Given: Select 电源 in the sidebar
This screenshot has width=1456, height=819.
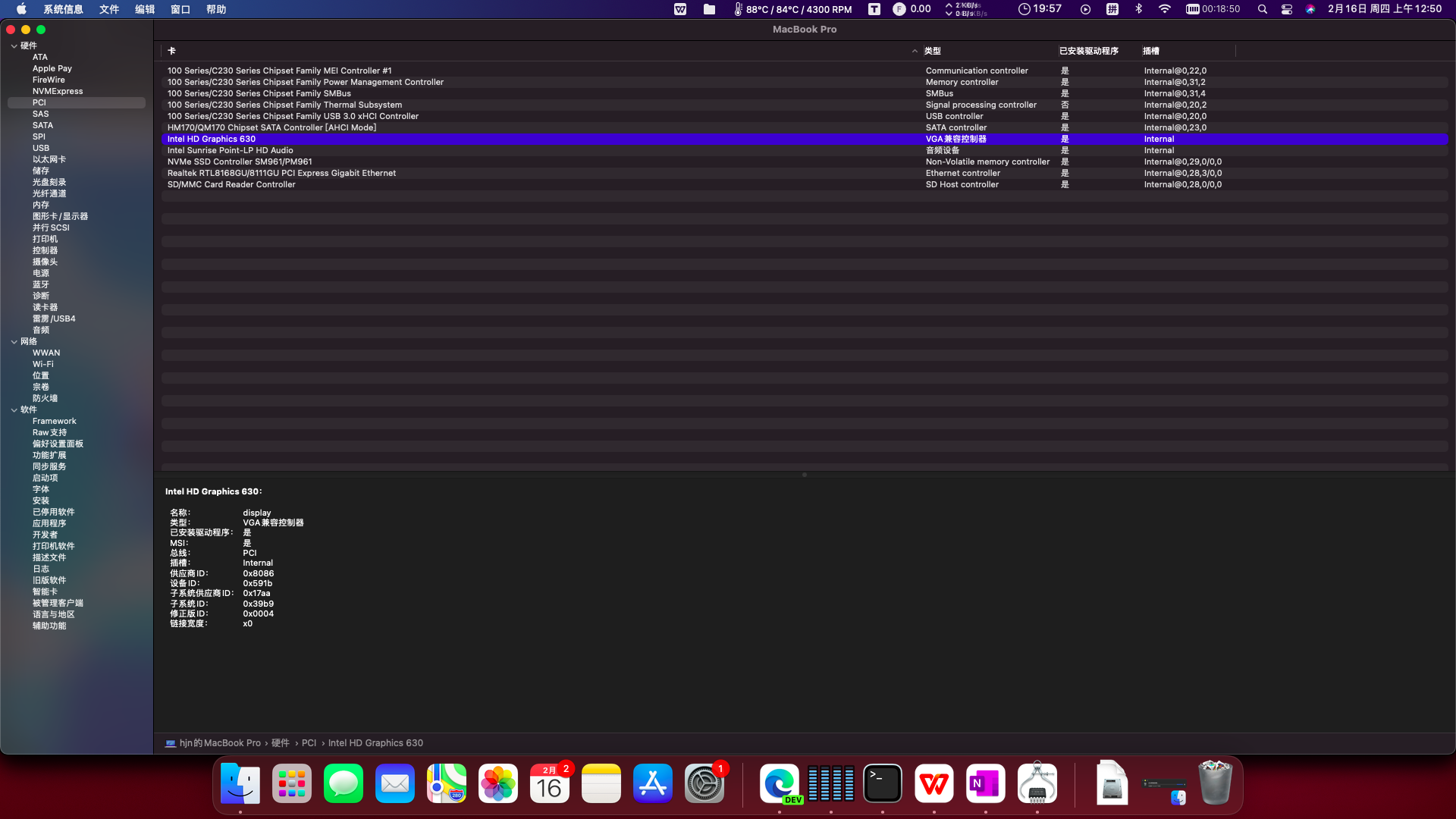Looking at the screenshot, I should pos(41,273).
